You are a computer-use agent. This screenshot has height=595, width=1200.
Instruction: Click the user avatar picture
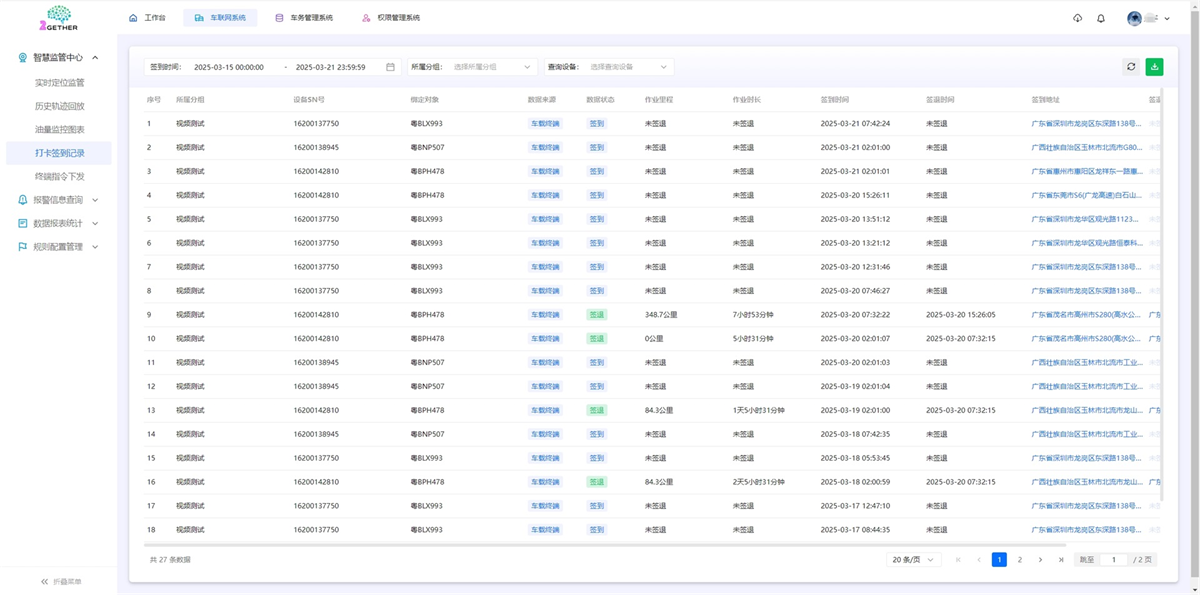(x=1134, y=18)
